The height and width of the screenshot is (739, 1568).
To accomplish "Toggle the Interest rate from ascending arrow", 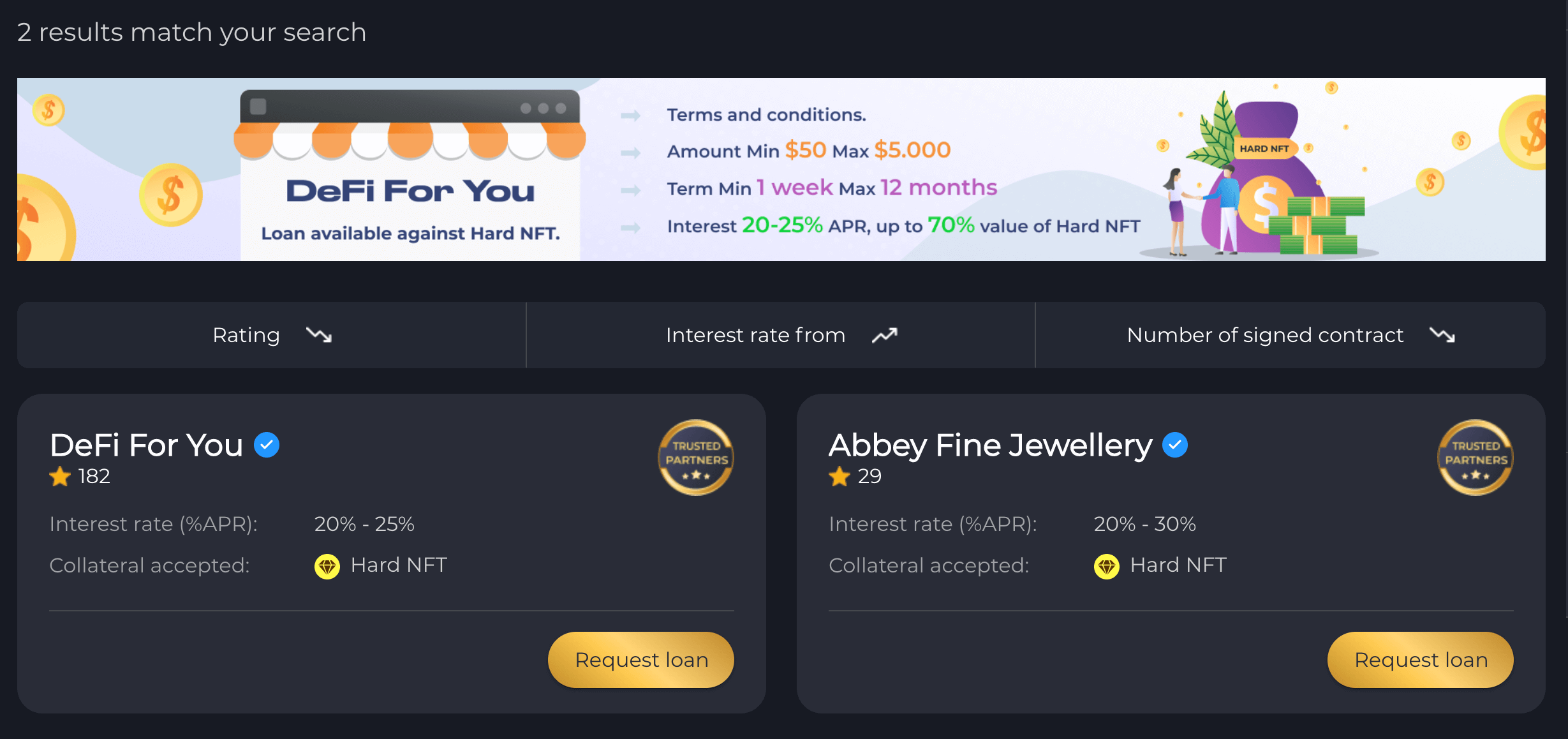I will (885, 335).
